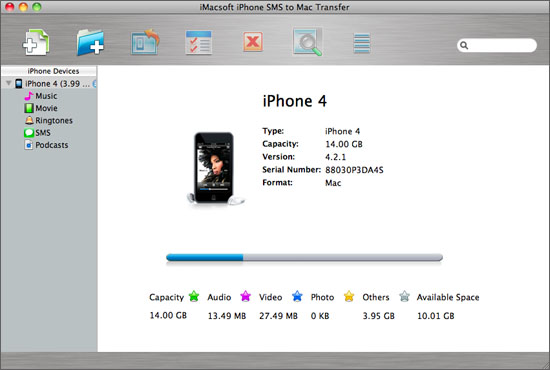
Task: Click the checklist toolbar icon
Action: pyautogui.click(x=199, y=43)
